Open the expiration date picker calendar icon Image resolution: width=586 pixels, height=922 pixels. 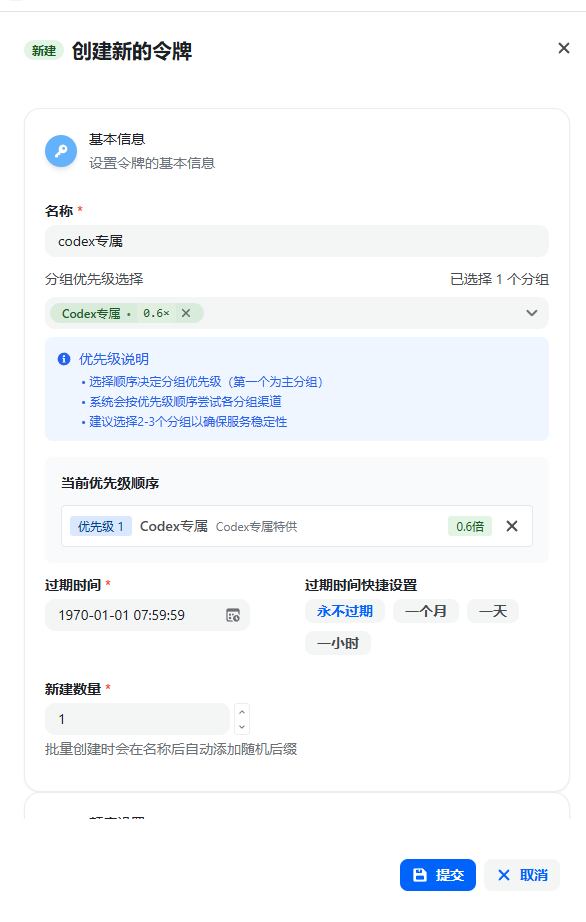click(x=233, y=615)
